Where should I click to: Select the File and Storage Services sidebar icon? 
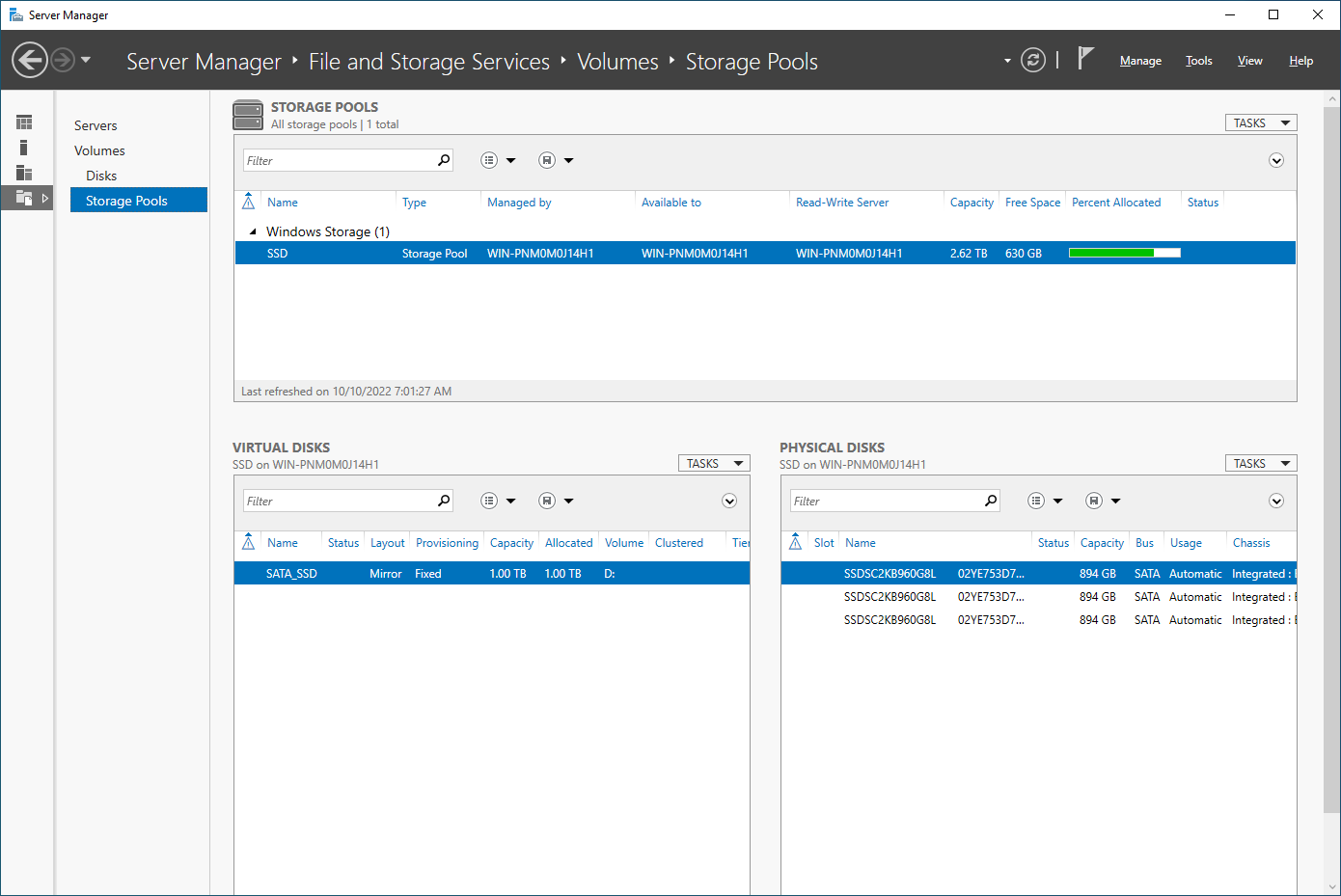(24, 198)
